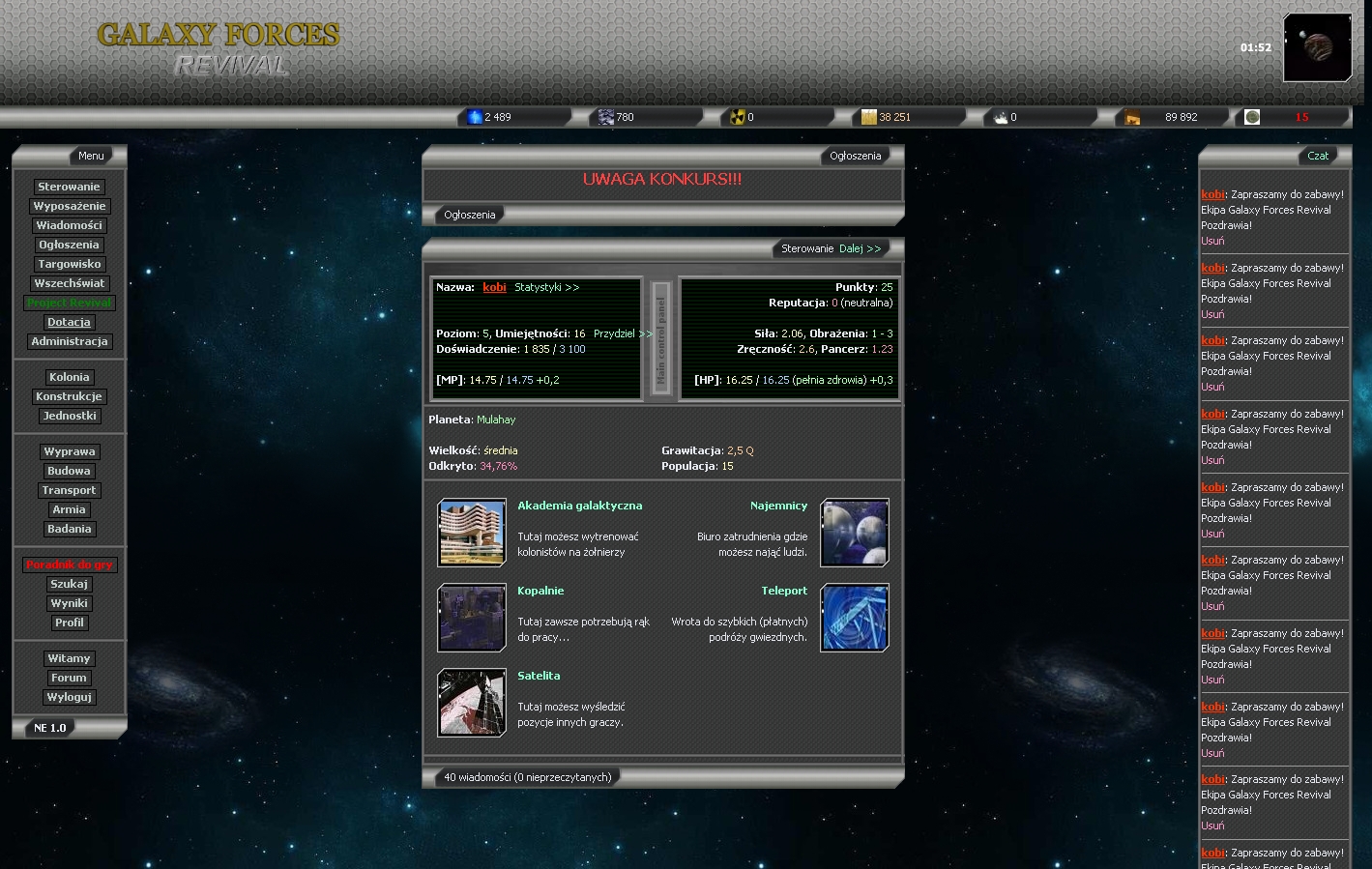Click Wyloguj to log out
Image resolution: width=1372 pixels, height=869 pixels.
tap(69, 697)
